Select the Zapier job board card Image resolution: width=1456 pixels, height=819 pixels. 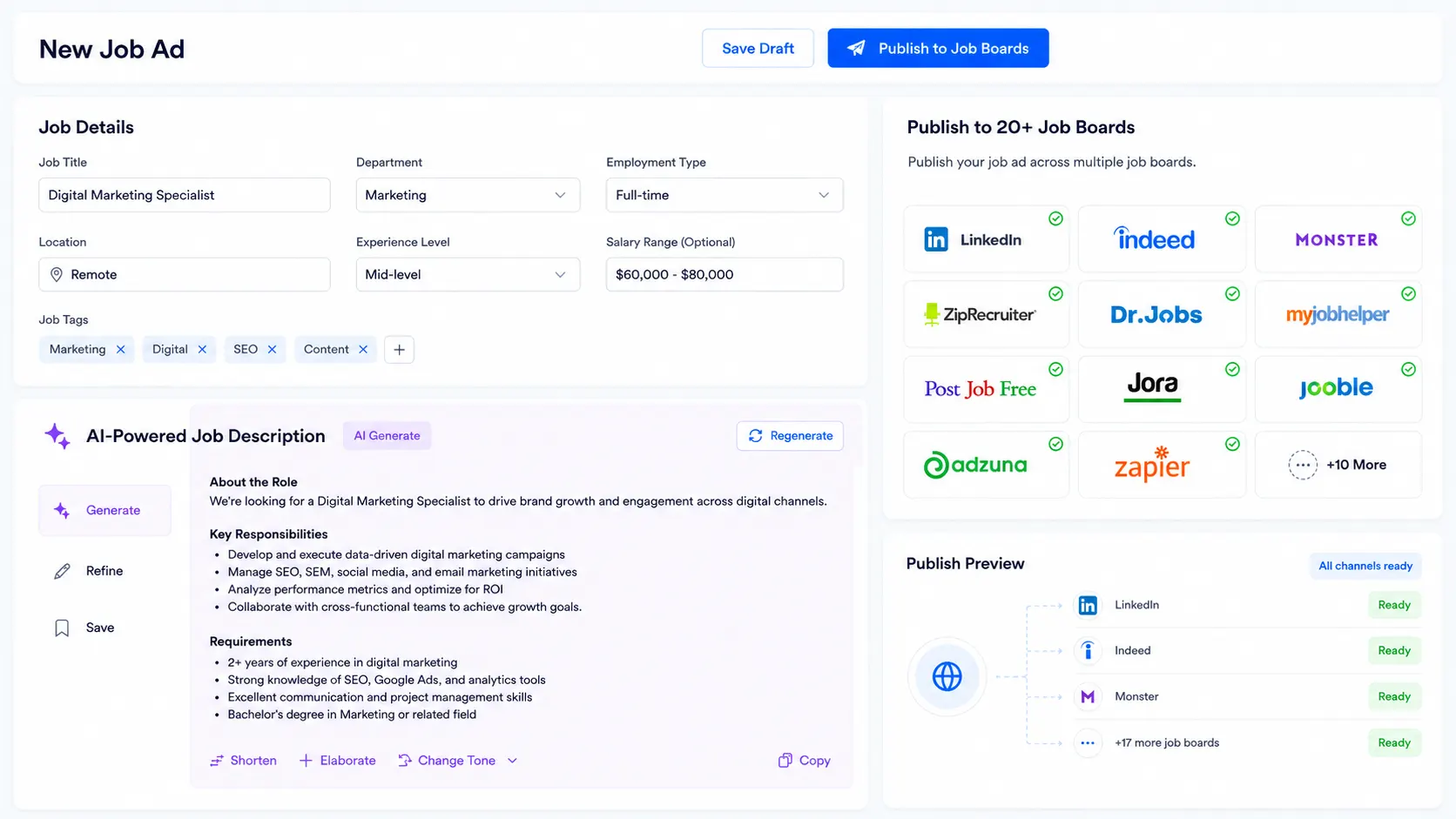[1162, 465]
